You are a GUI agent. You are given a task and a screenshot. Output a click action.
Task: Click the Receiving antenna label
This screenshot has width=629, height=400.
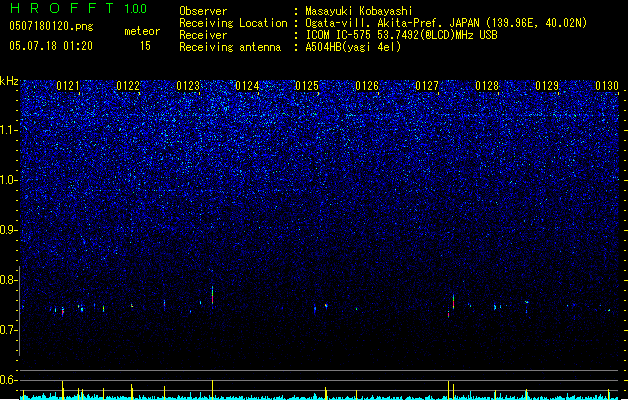[230, 47]
